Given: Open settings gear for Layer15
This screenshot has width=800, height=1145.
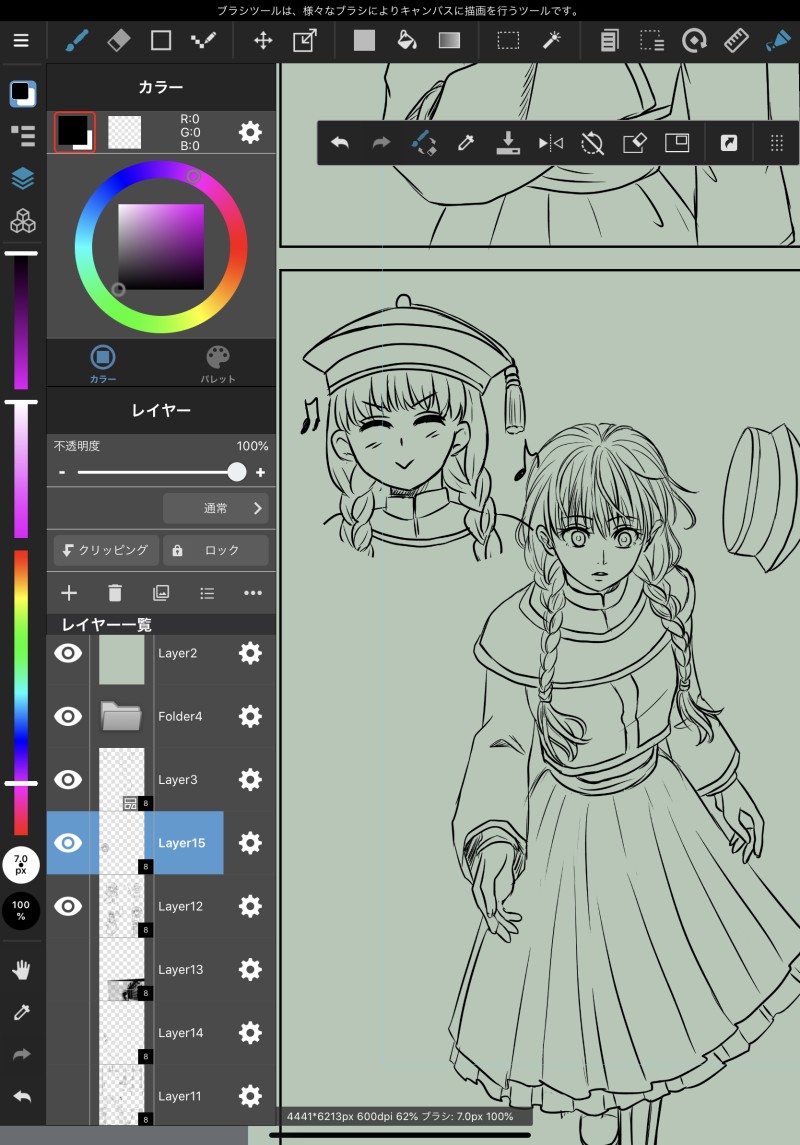Looking at the screenshot, I should pyautogui.click(x=250, y=843).
